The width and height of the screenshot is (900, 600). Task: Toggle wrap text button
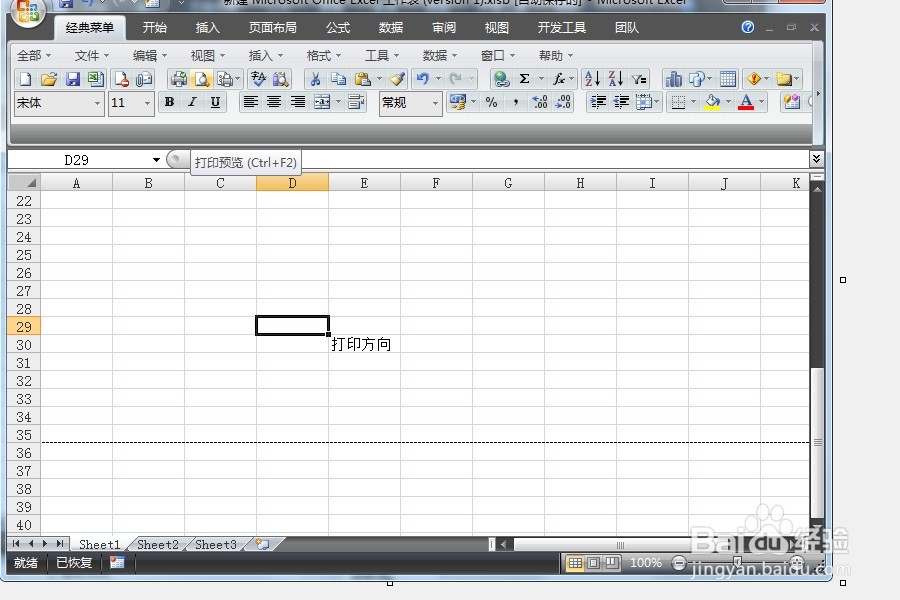[356, 102]
